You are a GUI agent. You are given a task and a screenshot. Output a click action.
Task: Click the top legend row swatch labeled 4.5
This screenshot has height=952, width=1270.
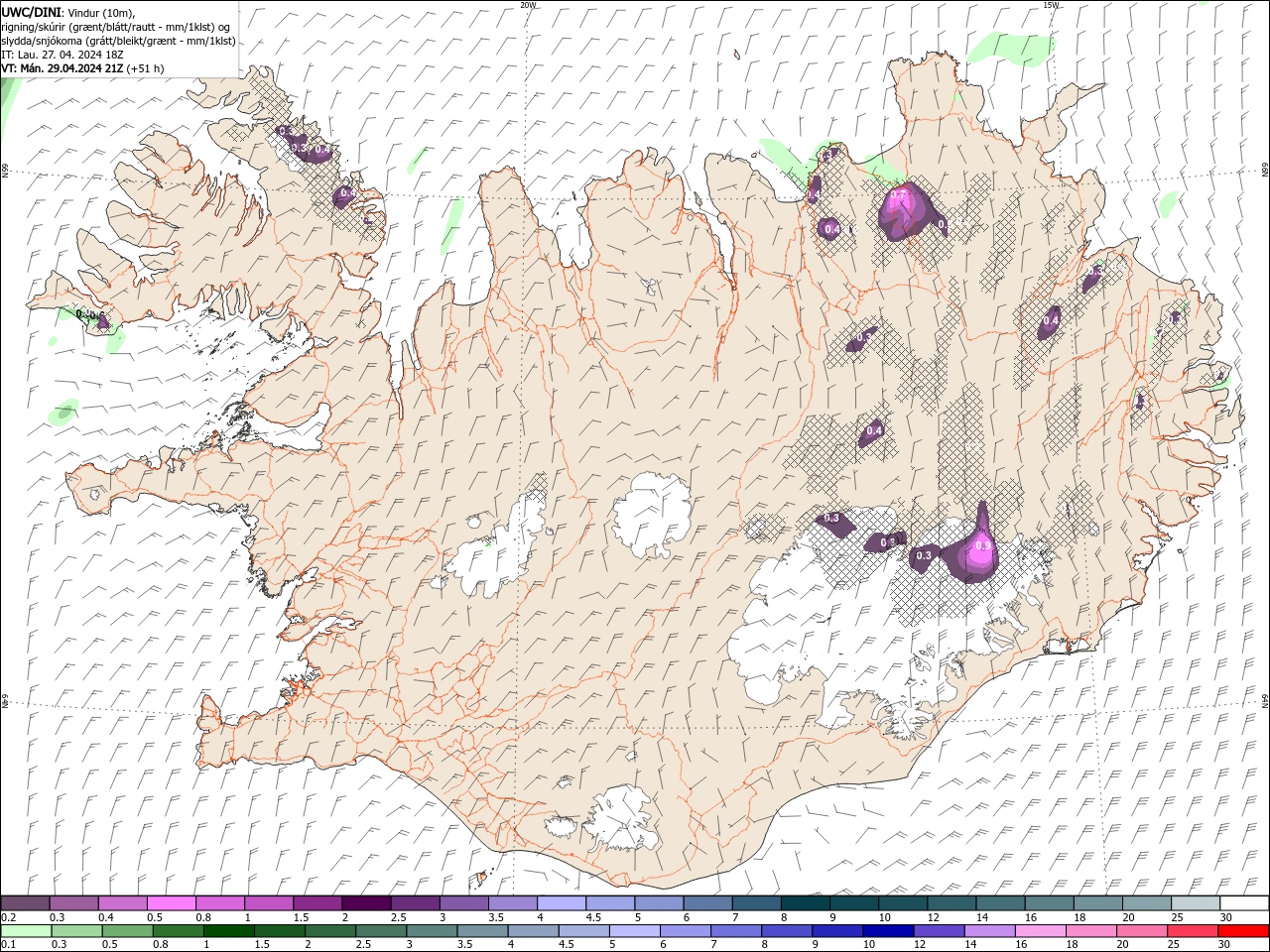pyautogui.click(x=609, y=903)
